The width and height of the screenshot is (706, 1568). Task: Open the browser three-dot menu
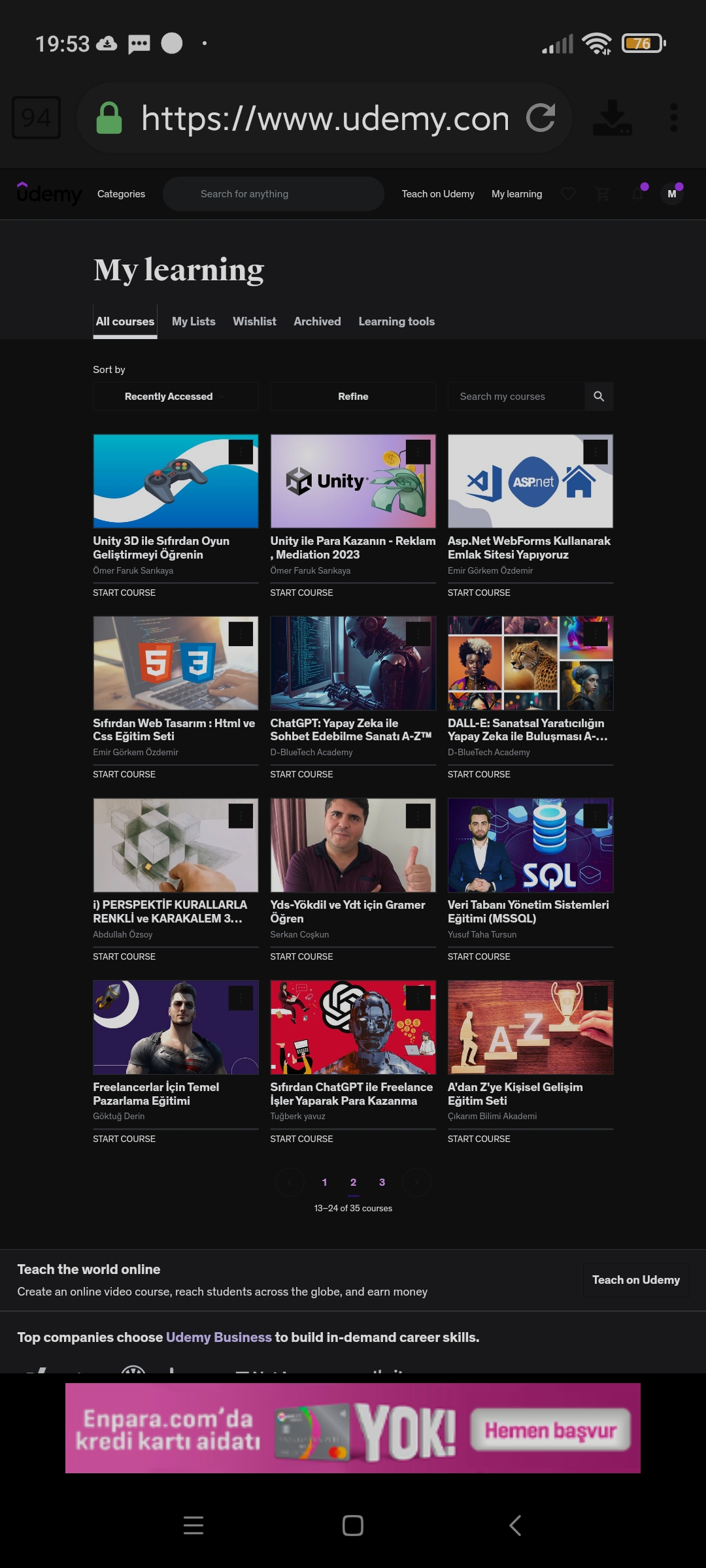(x=674, y=118)
